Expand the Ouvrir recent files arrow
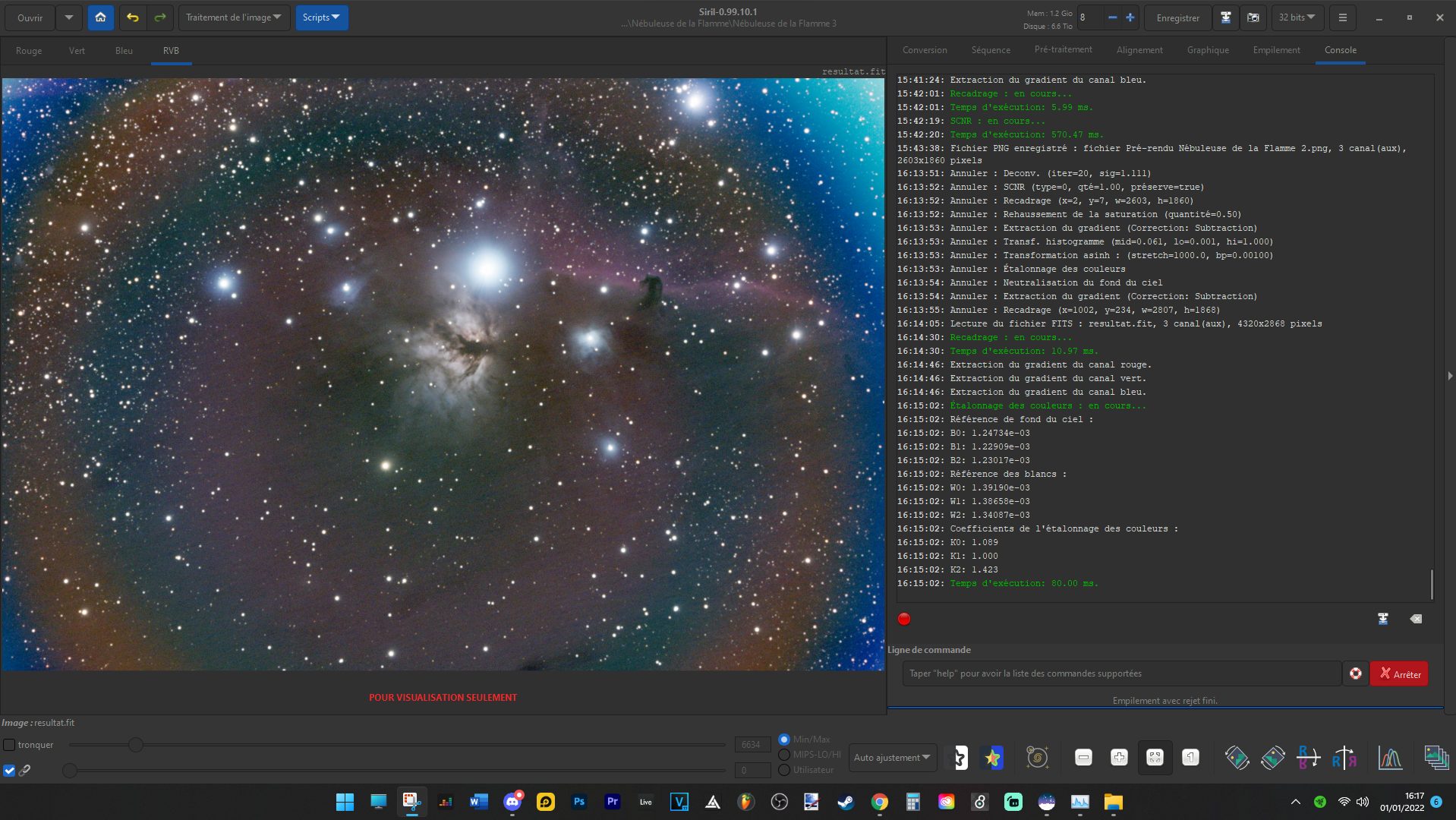The width and height of the screenshot is (1456, 820). (x=69, y=17)
